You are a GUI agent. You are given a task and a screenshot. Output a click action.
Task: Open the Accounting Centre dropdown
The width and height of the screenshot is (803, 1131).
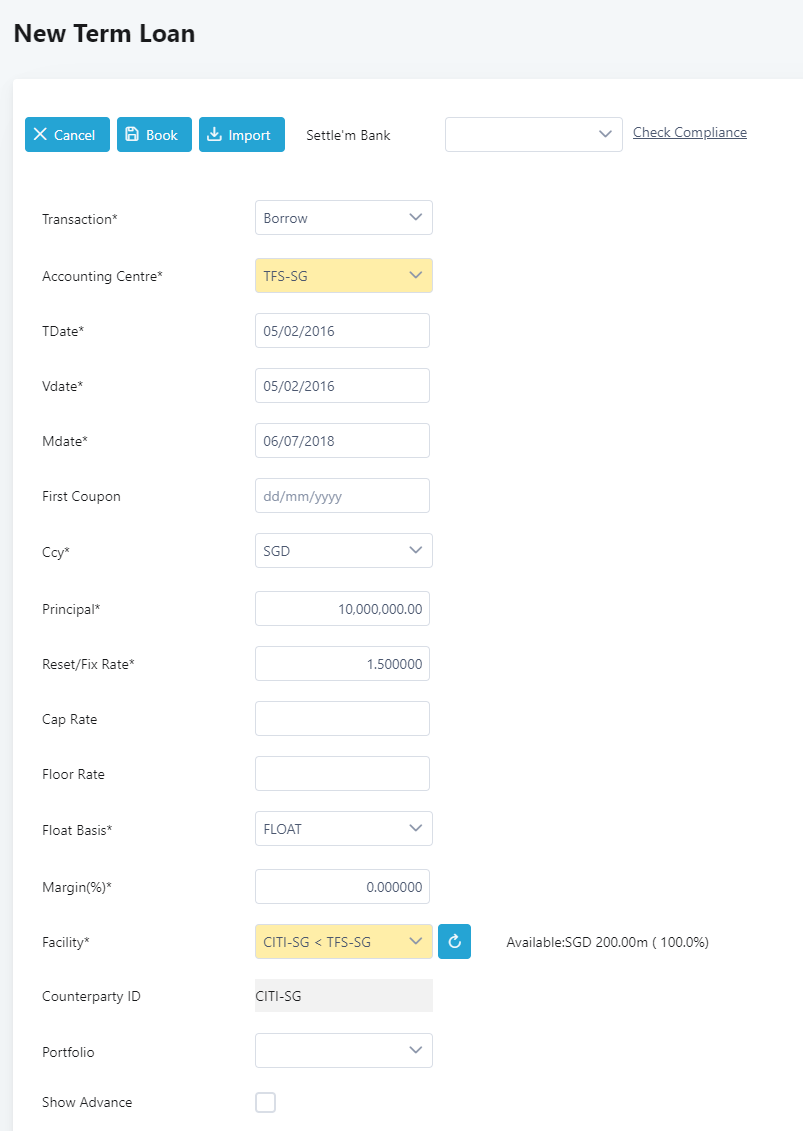343,276
